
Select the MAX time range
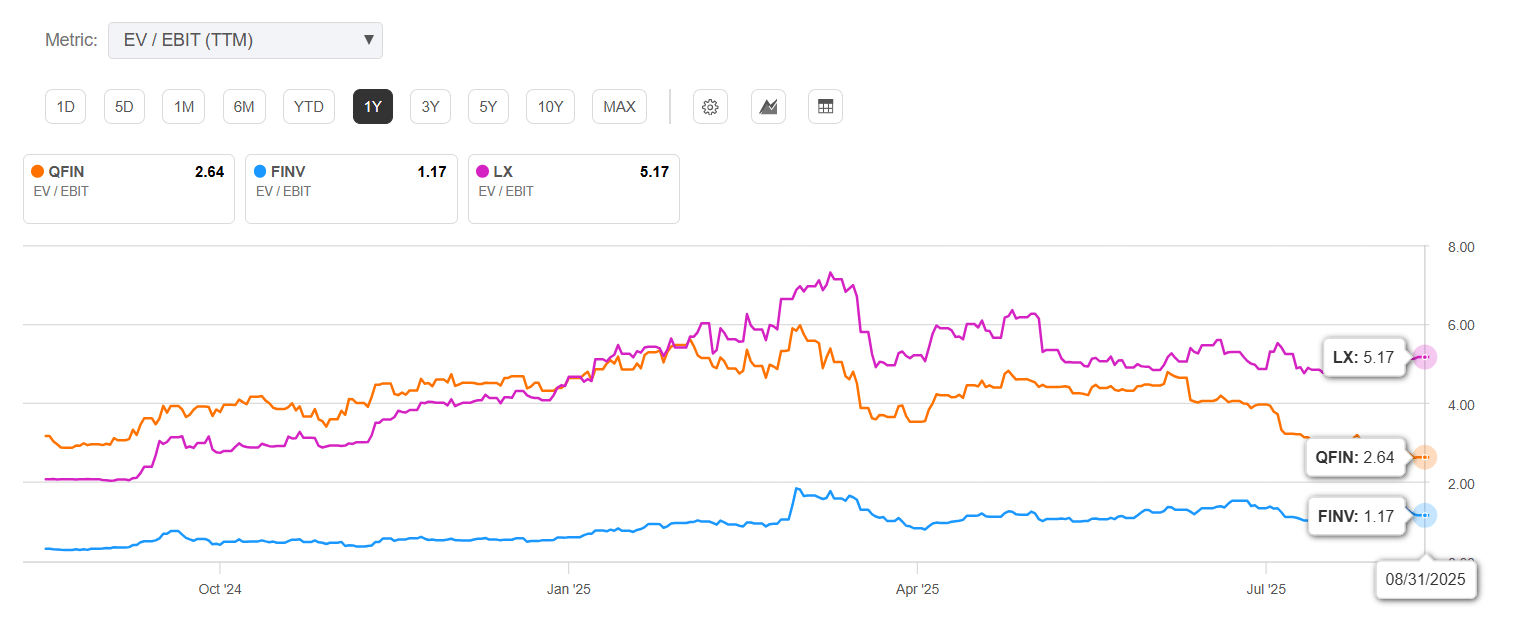(619, 106)
